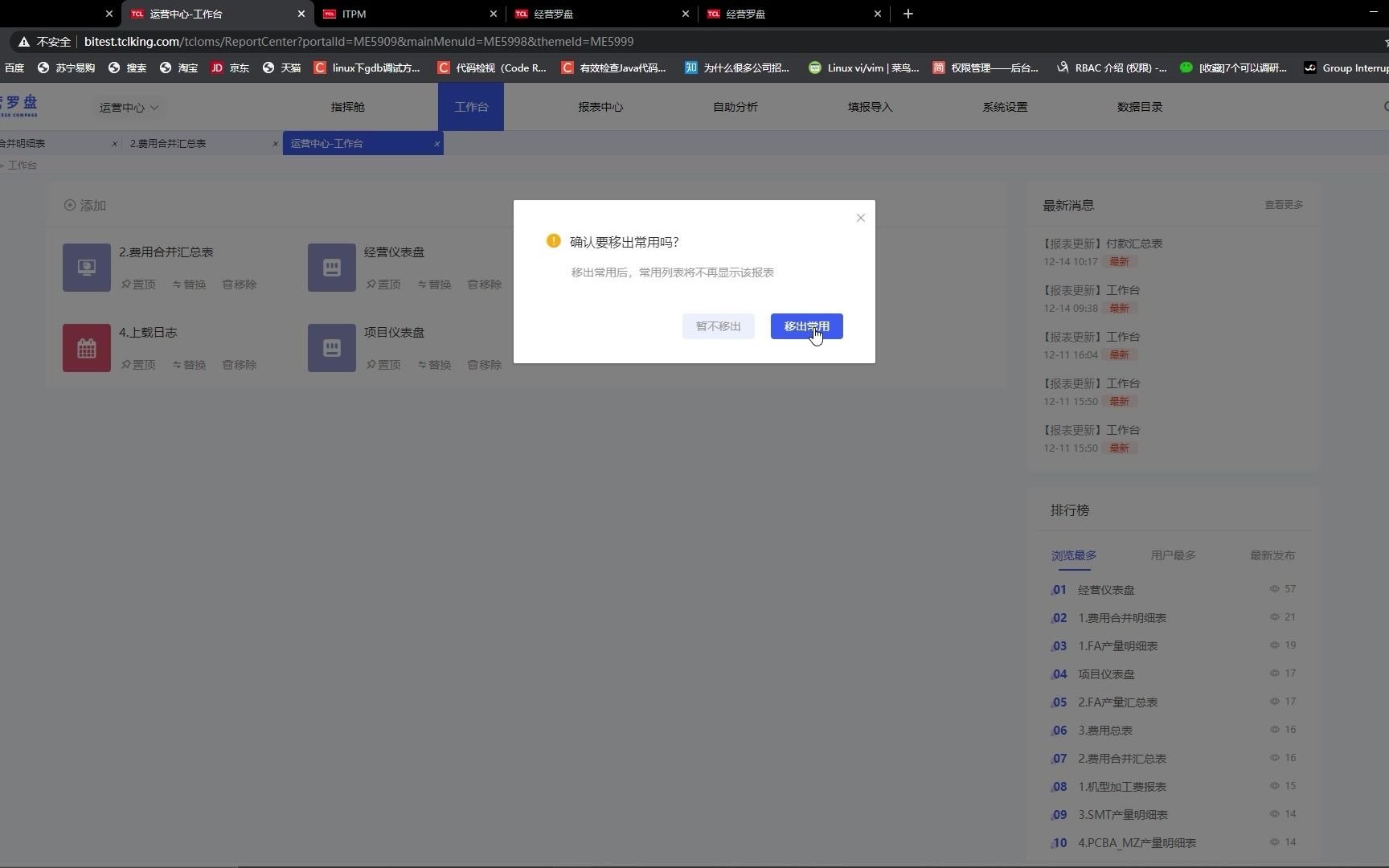Click 查看更多 in 最新消息
Viewport: 1389px width, 868px height.
(1284, 205)
